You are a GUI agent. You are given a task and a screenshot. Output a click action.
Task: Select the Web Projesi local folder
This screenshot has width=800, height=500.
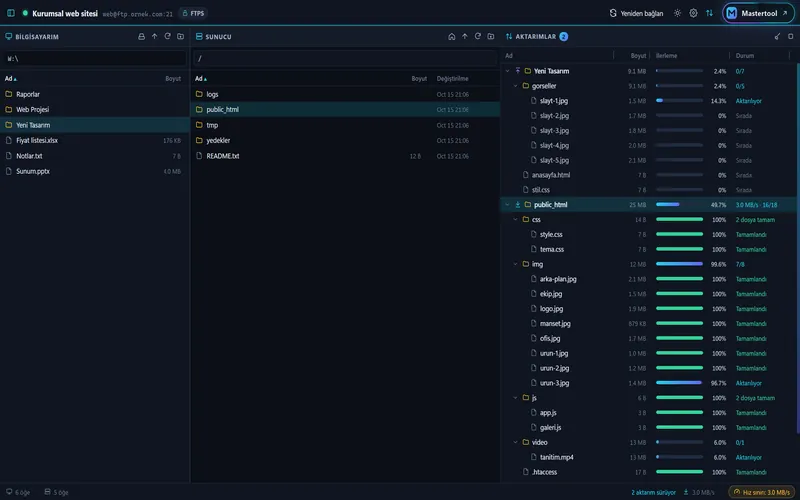(95, 110)
